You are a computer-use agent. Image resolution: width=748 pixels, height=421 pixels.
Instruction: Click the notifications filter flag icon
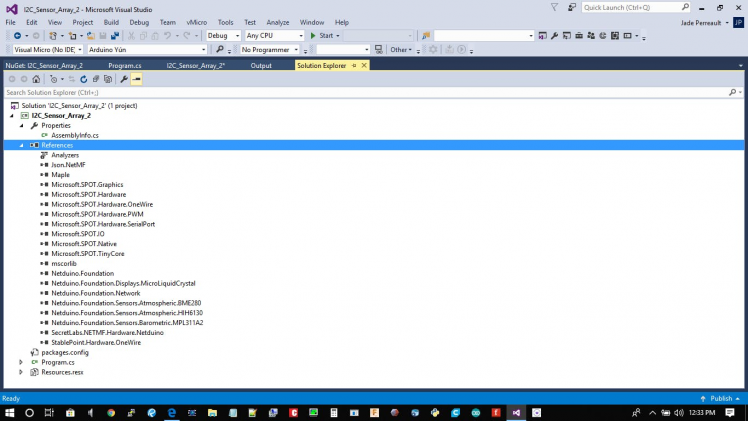(554, 7)
